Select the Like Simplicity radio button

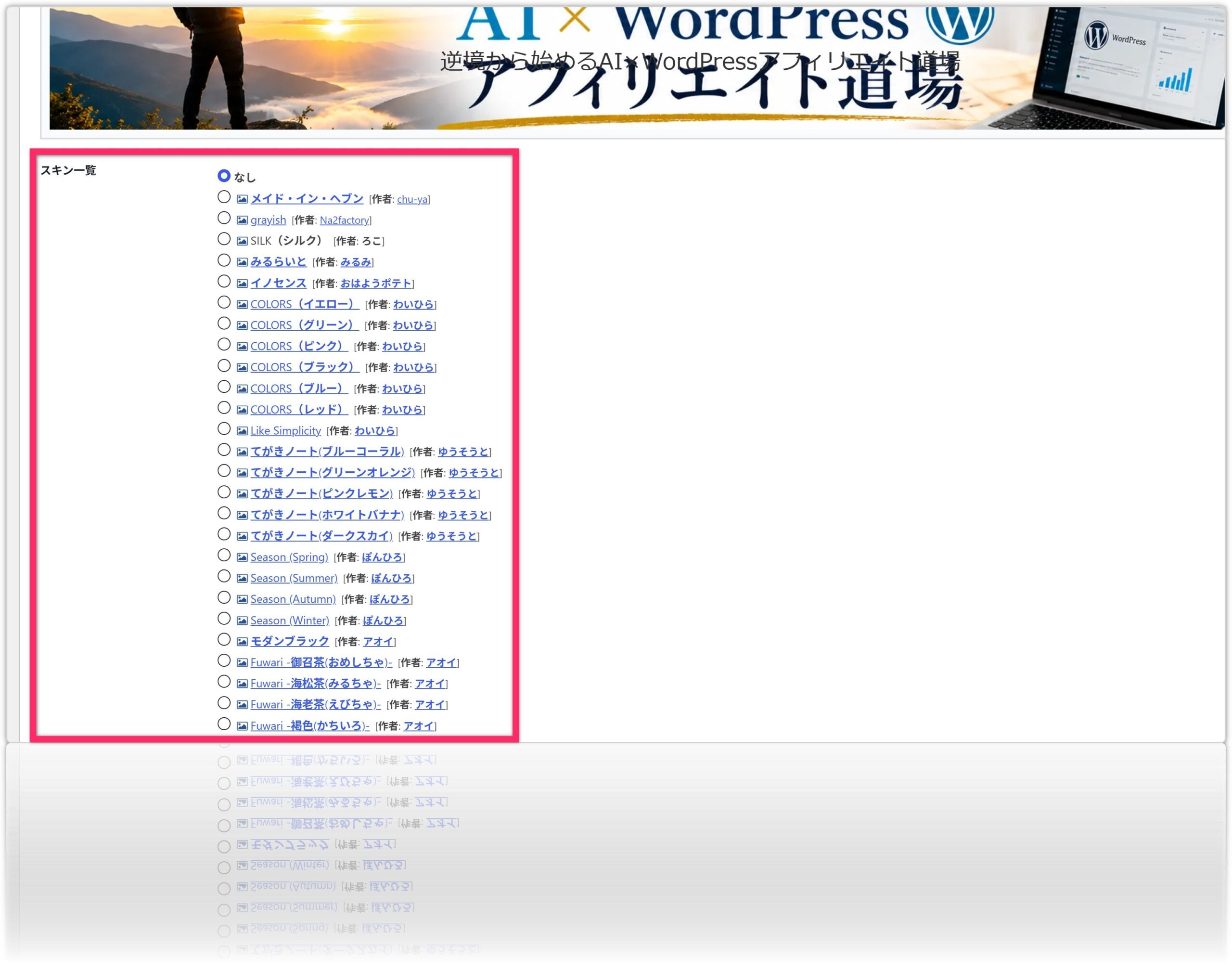click(x=224, y=429)
